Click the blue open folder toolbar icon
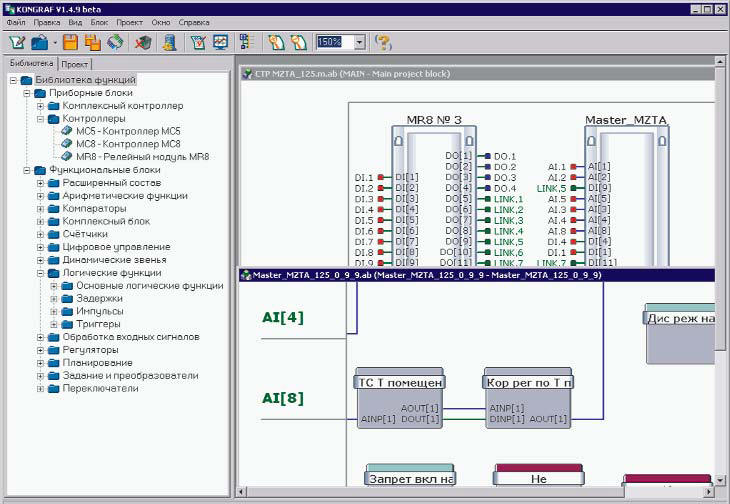730x504 pixels. coord(40,43)
